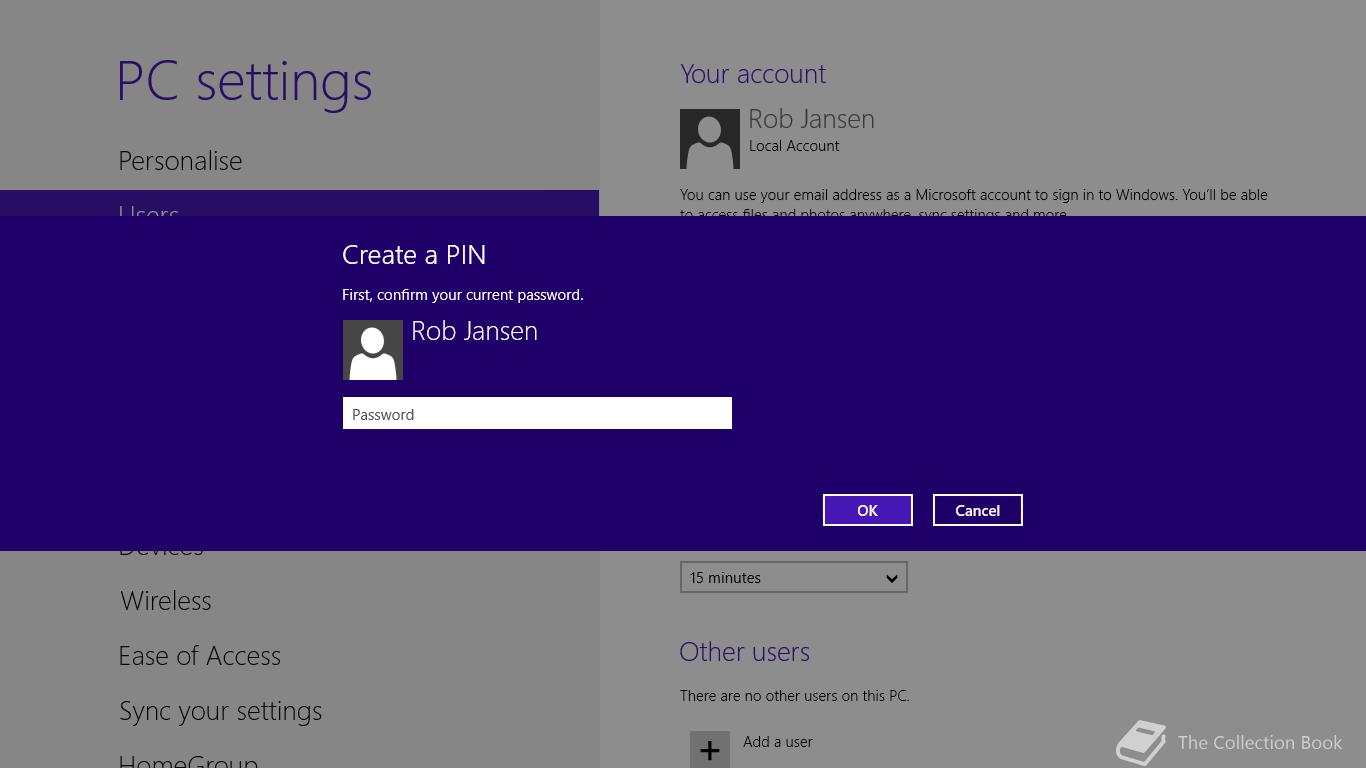Click the account picture under Your account
Screen dimensions: 1366x768
[x=710, y=139]
